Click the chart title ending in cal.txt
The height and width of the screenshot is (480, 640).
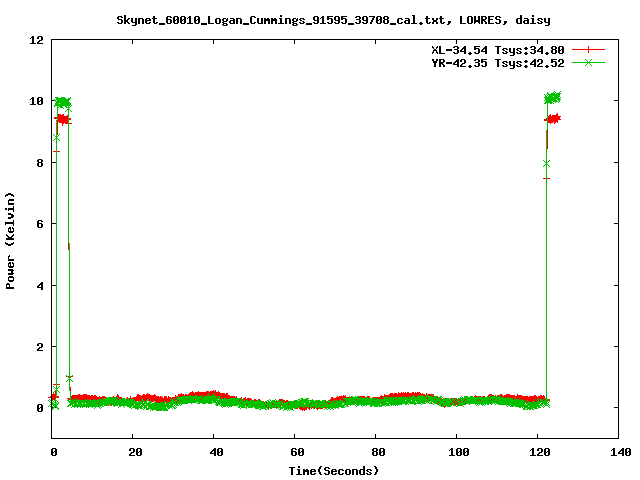pos(333,20)
